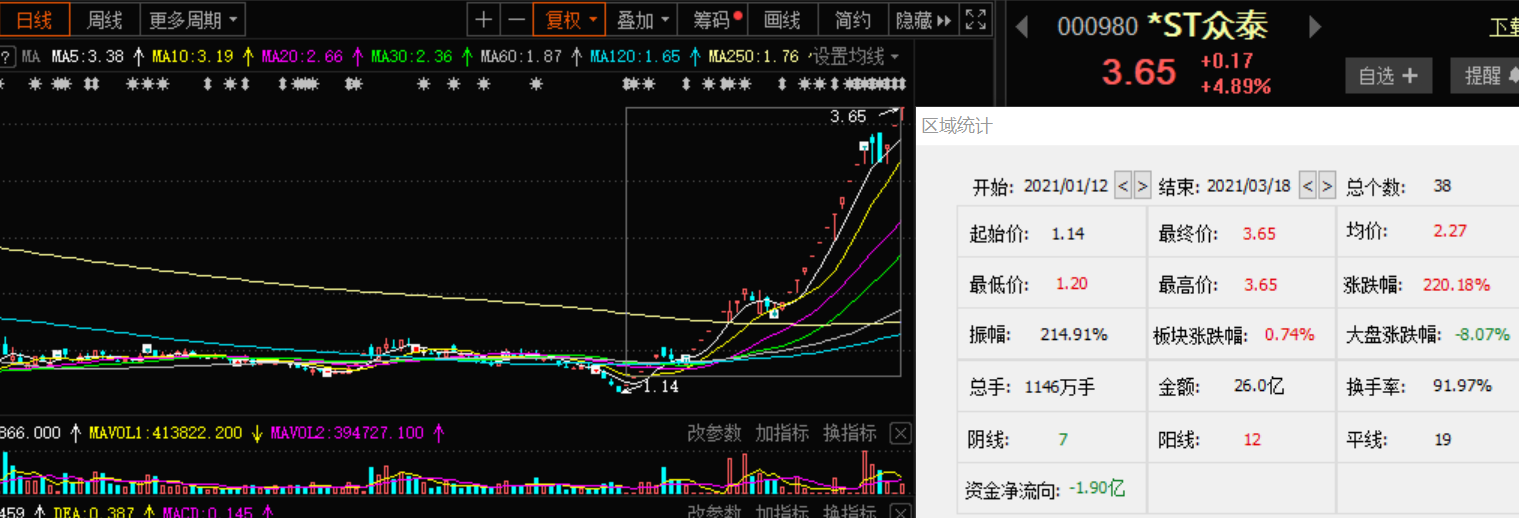Click the MA20:2.66 indicator label
Image resolution: width=1519 pixels, height=518 pixels.
[302, 57]
